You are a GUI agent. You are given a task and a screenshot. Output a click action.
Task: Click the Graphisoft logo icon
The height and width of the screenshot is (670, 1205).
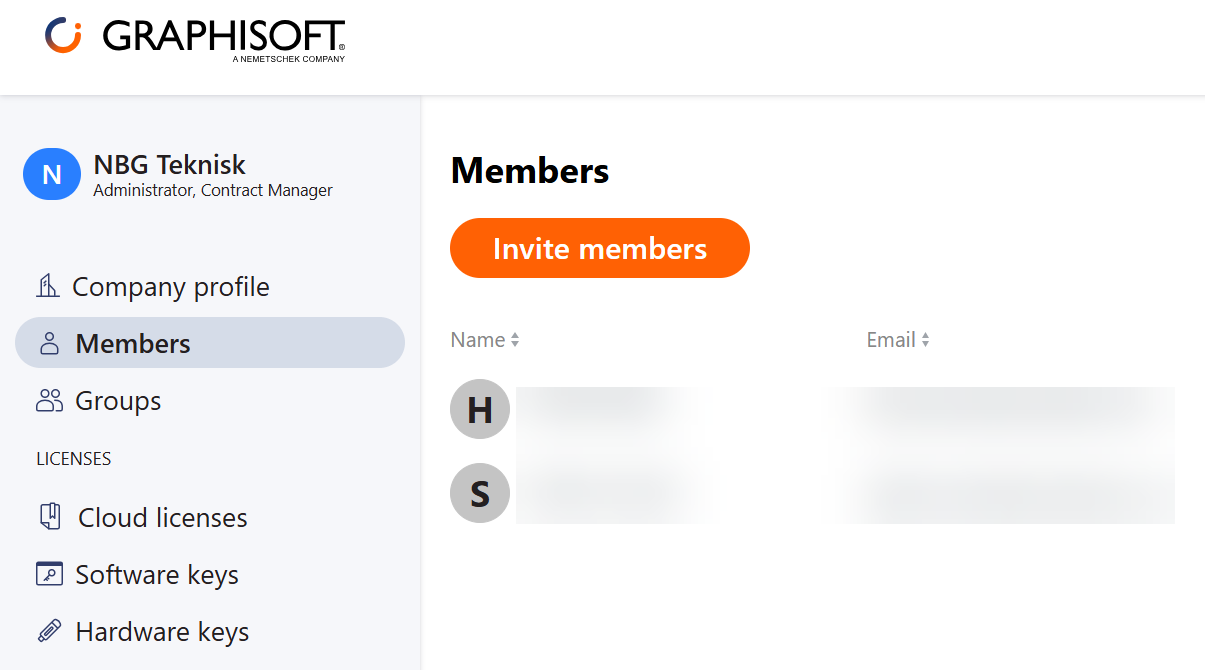click(63, 36)
